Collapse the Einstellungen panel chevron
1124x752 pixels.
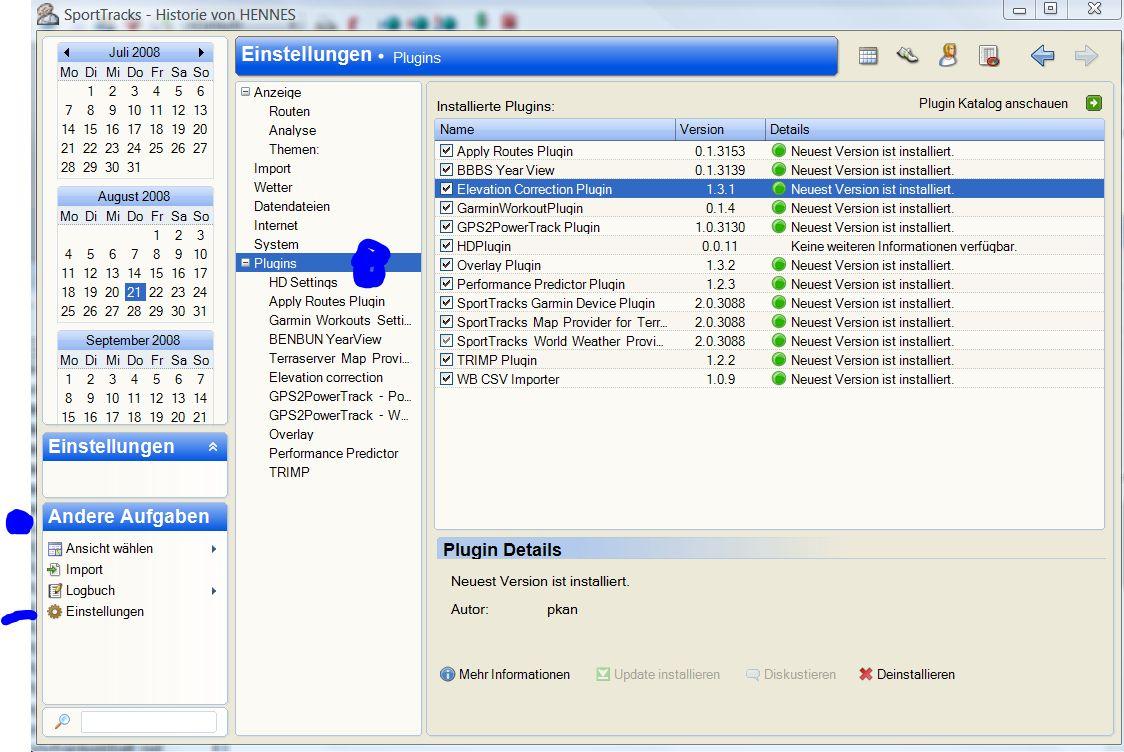pos(213,447)
